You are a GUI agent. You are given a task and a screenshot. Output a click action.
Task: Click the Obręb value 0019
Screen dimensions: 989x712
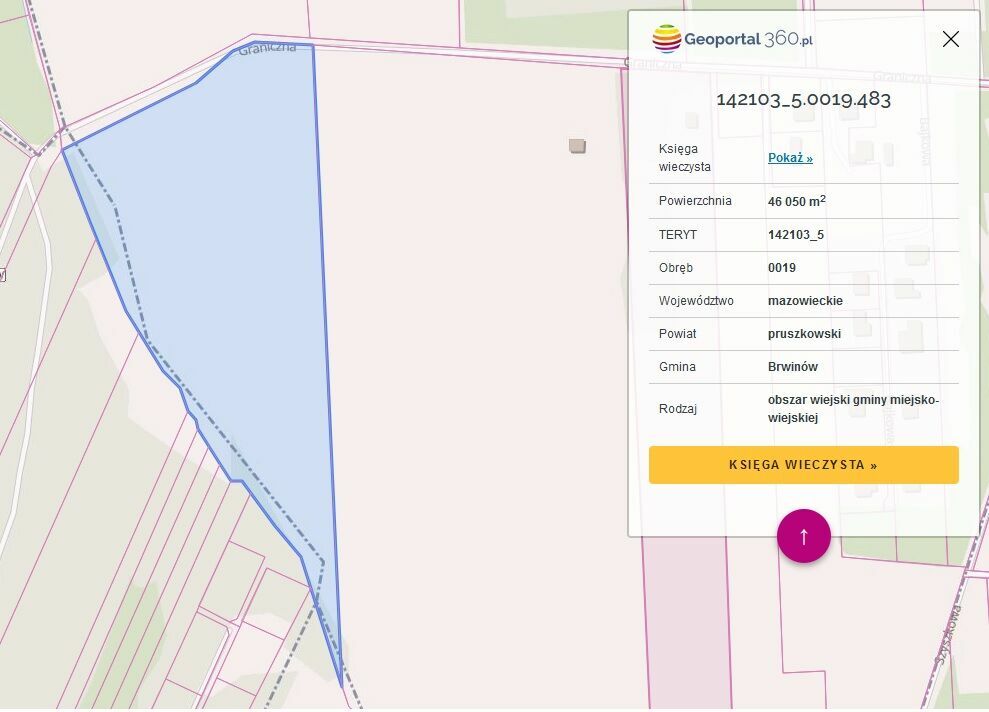point(782,268)
